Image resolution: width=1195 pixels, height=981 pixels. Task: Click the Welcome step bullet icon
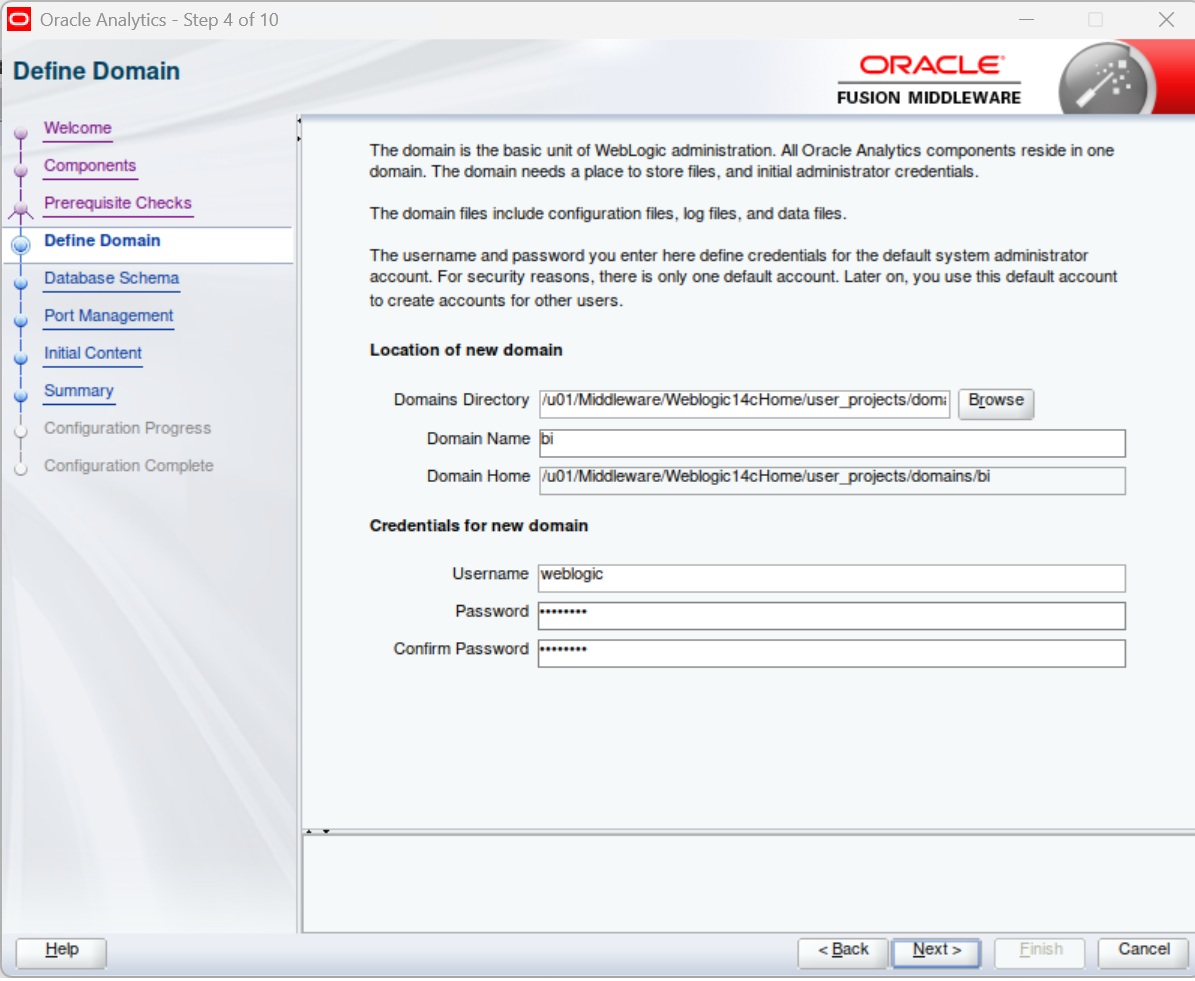coord(21,133)
